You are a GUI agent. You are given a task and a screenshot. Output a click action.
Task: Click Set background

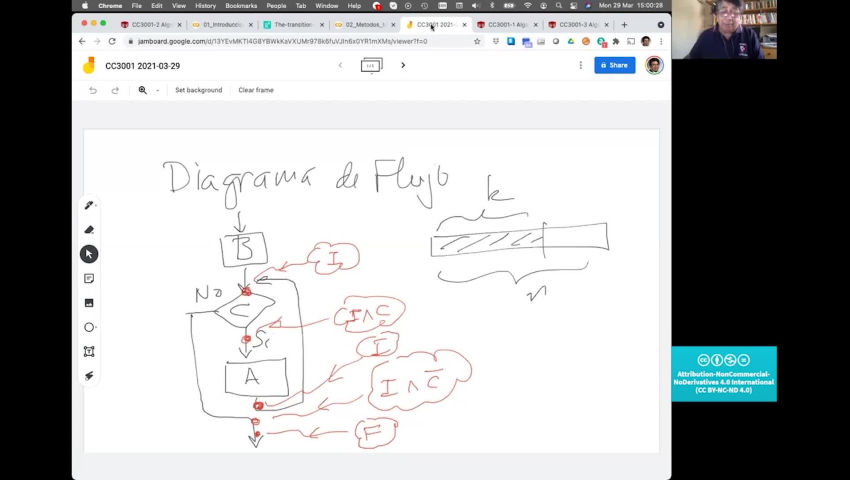point(198,90)
